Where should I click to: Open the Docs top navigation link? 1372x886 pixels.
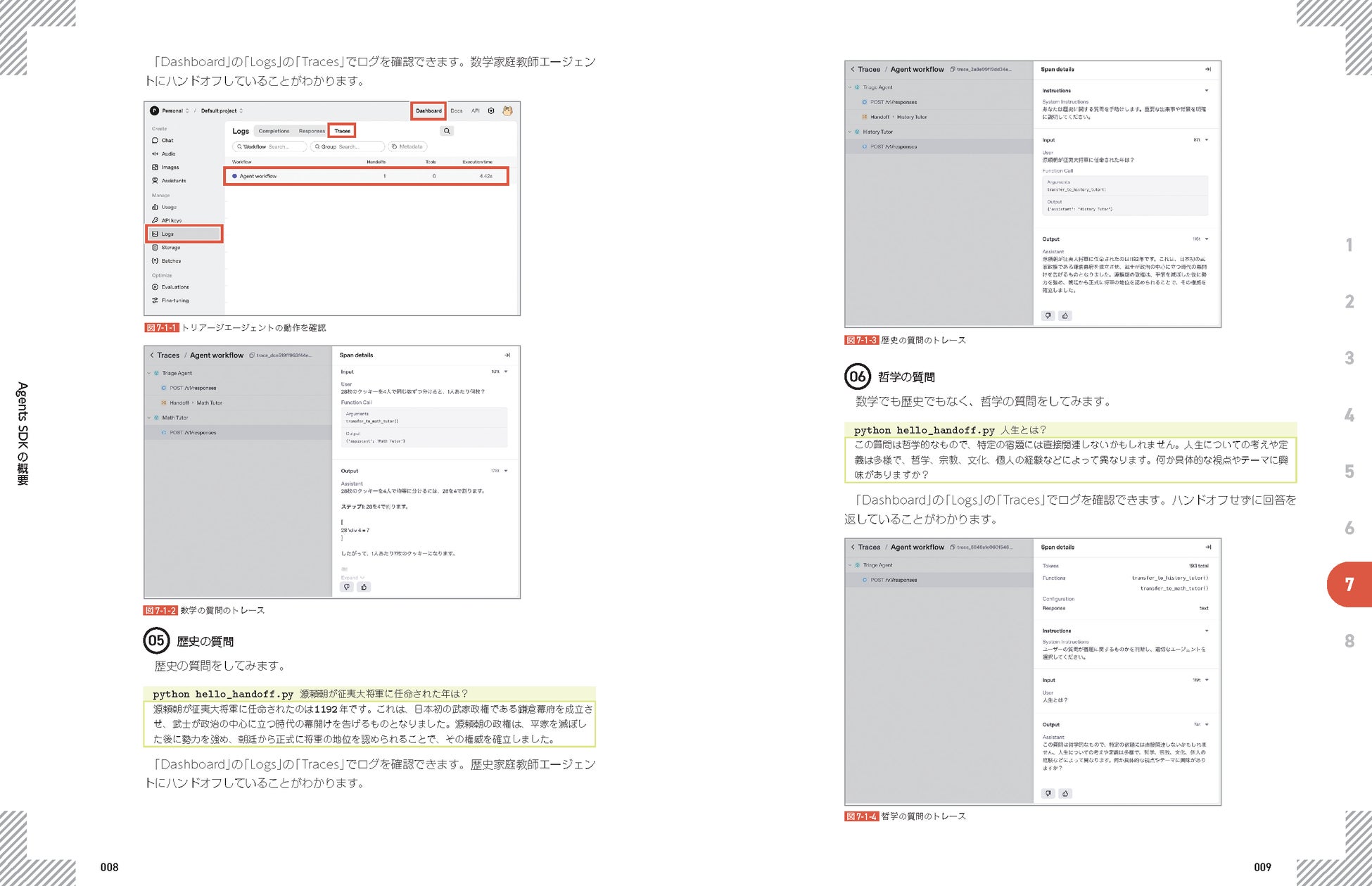[x=457, y=110]
